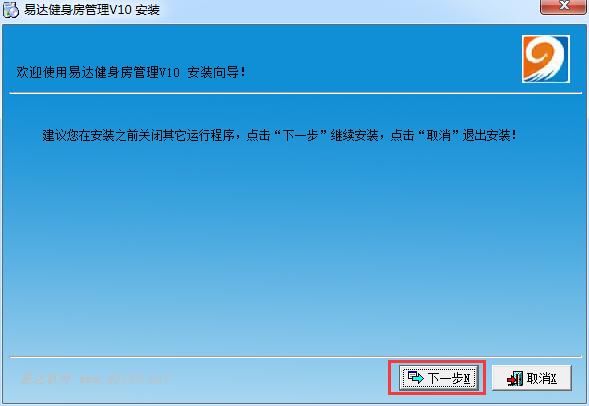Click the quoted word "取消" in the instructions

438,135
